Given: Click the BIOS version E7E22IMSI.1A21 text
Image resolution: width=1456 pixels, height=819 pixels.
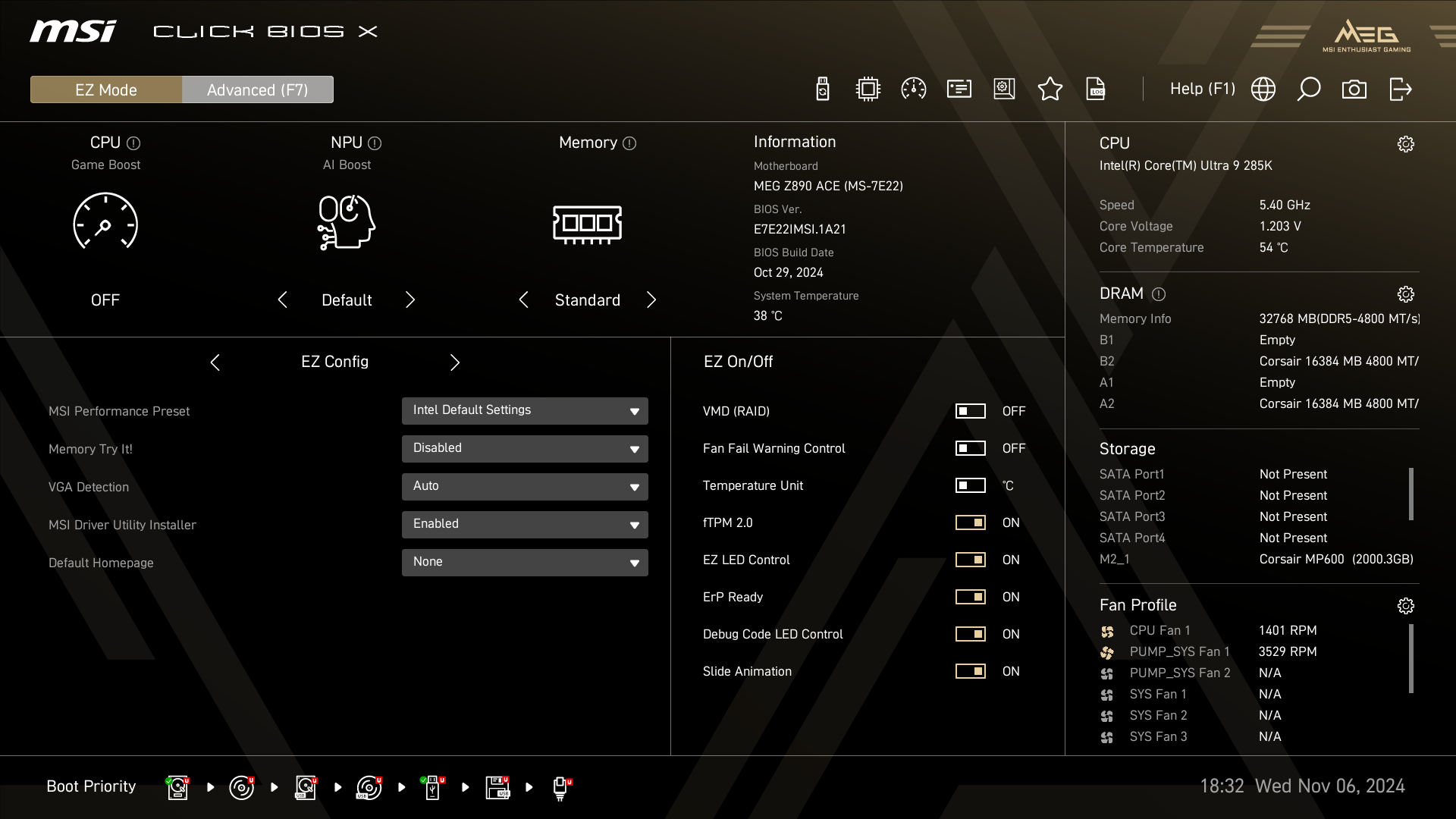Looking at the screenshot, I should (800, 229).
